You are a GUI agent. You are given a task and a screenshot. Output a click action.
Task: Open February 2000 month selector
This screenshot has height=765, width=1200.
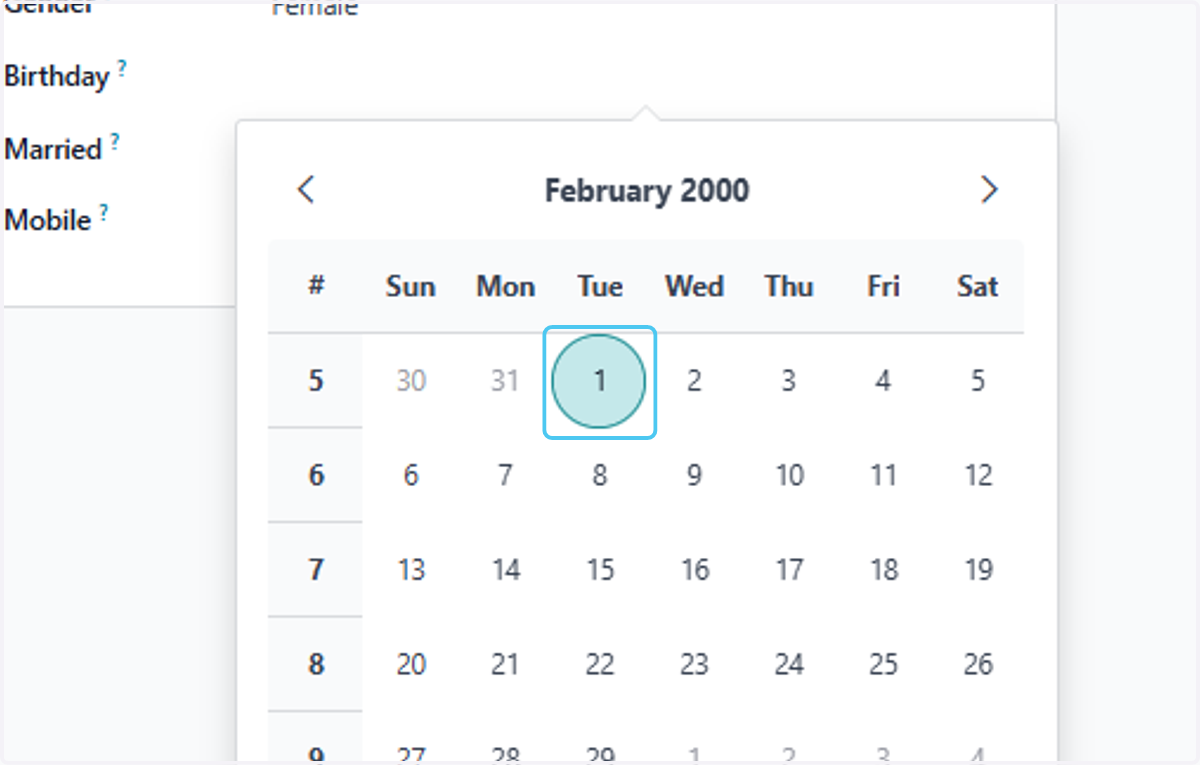tap(647, 190)
